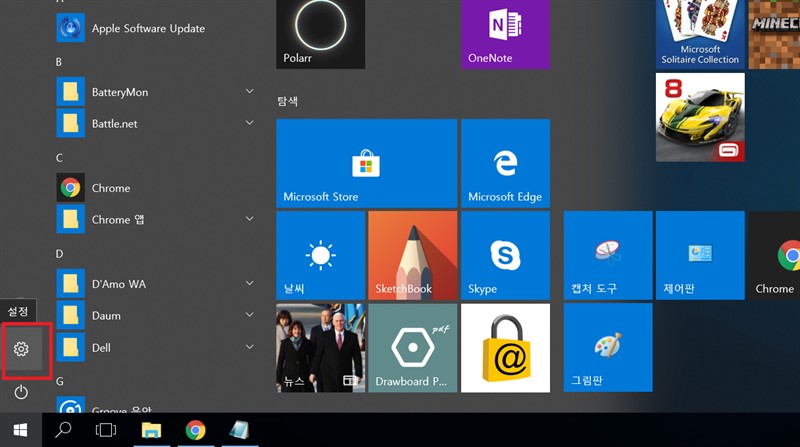Open the 캡처 도구 snipping tool tile

click(608, 256)
